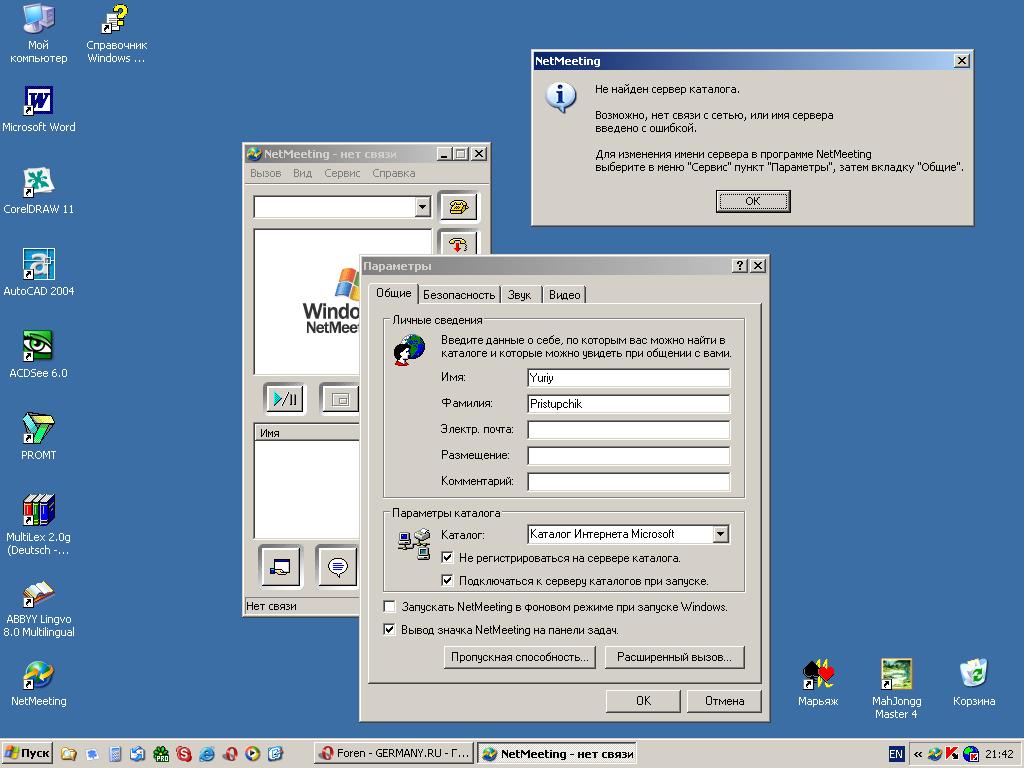Click the EN language indicator in tray

[896, 754]
